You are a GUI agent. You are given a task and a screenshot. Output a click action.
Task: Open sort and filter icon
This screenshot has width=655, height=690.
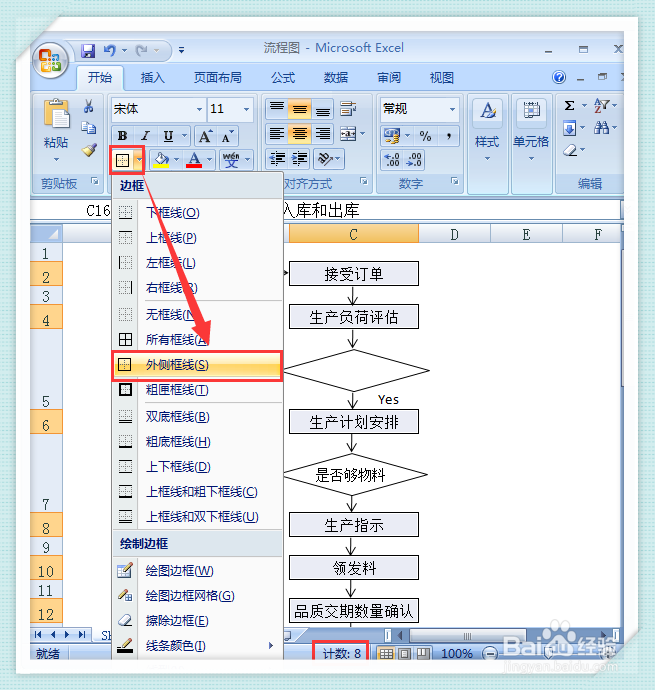click(601, 106)
